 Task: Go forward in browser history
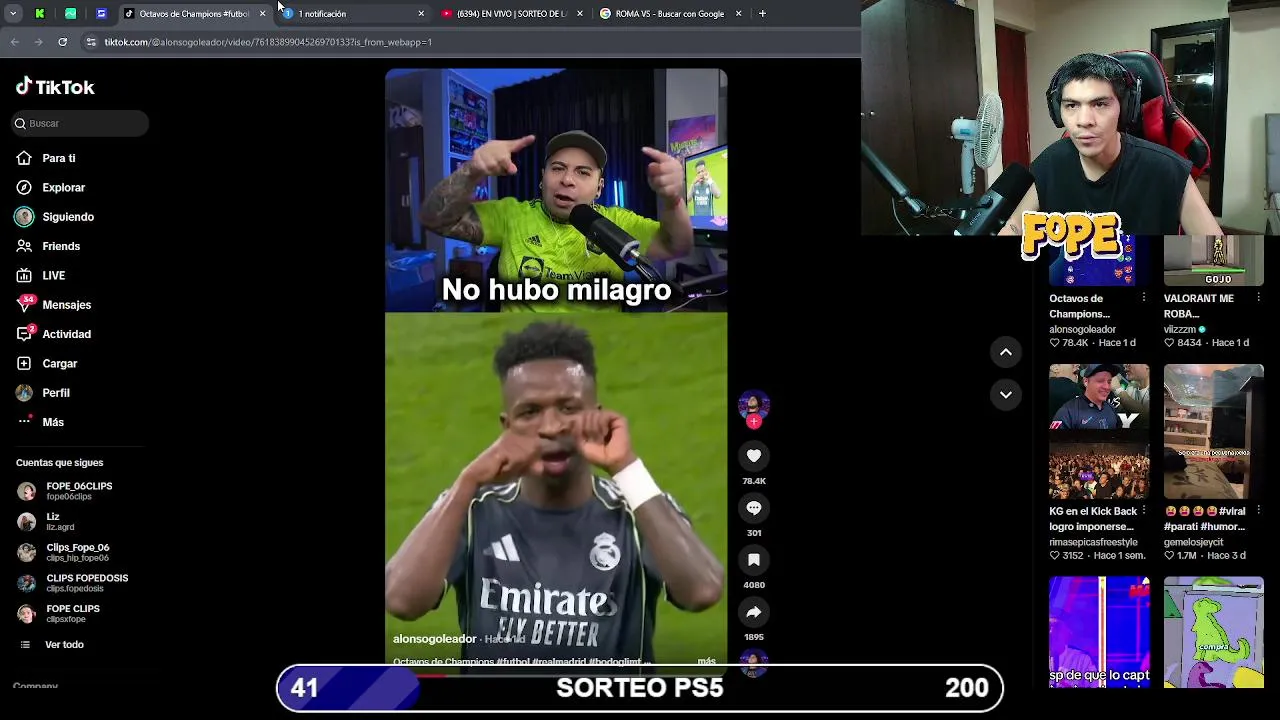[38, 42]
